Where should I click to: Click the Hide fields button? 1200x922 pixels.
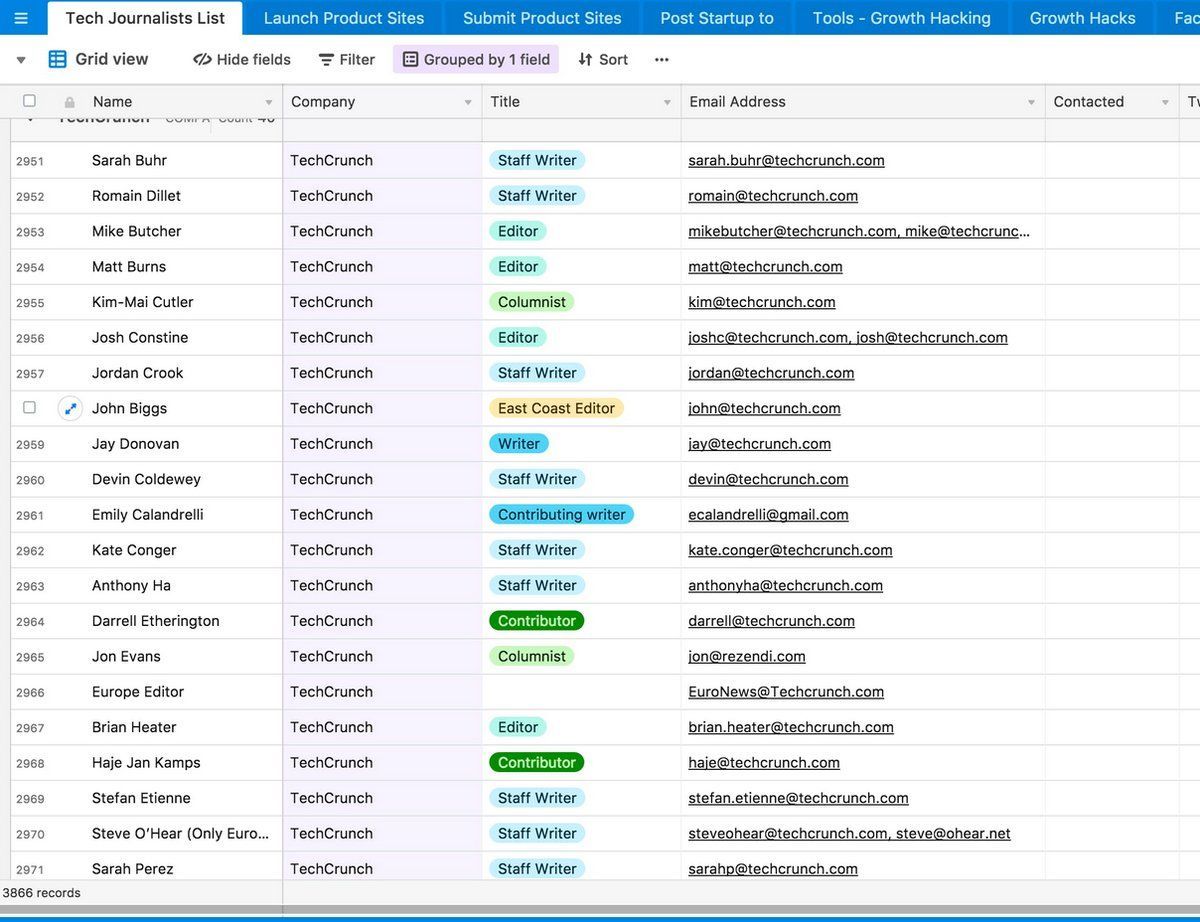242,60
